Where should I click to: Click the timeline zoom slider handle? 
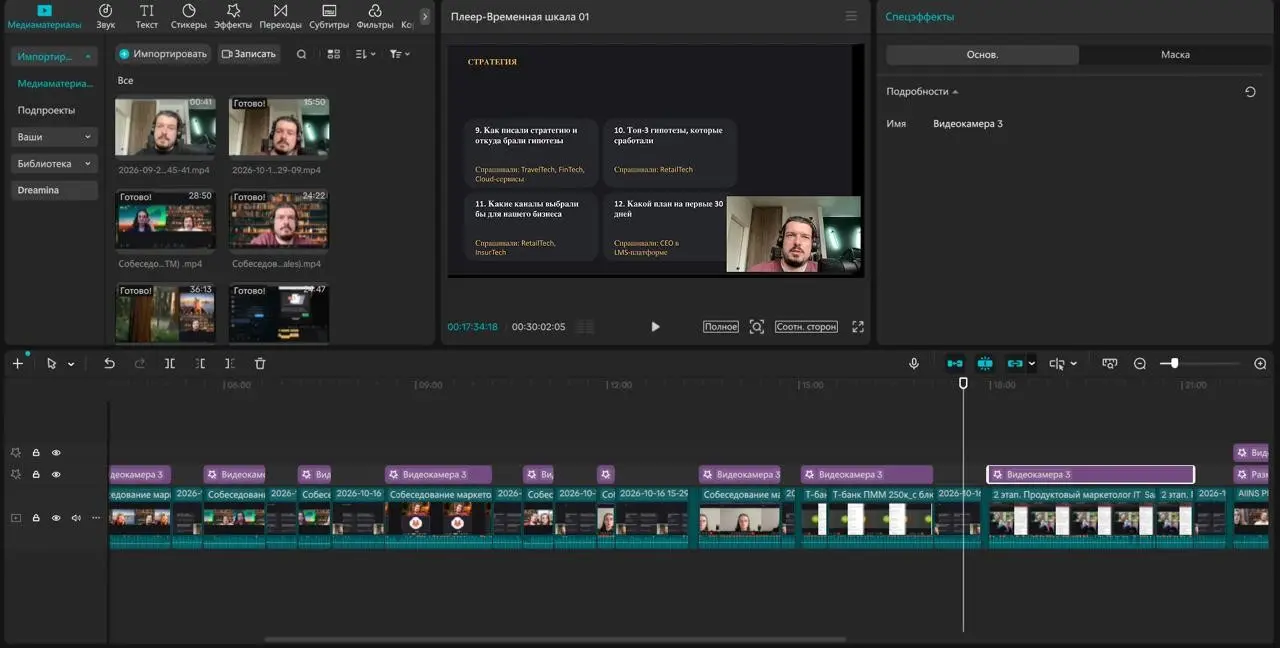(1174, 364)
